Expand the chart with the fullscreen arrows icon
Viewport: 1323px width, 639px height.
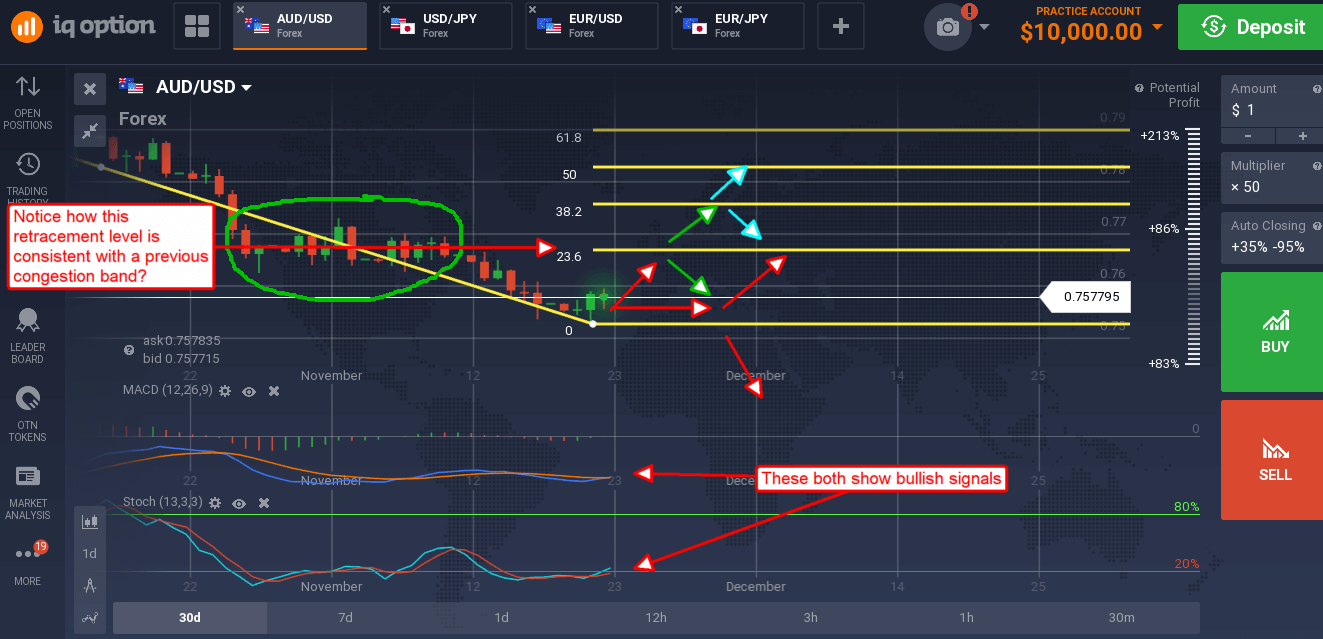click(89, 130)
